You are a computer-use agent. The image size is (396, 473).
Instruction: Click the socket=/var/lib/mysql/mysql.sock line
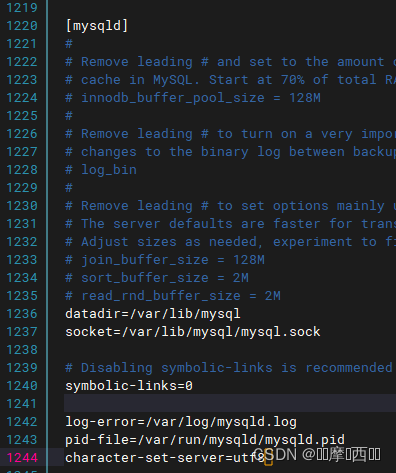point(193,332)
